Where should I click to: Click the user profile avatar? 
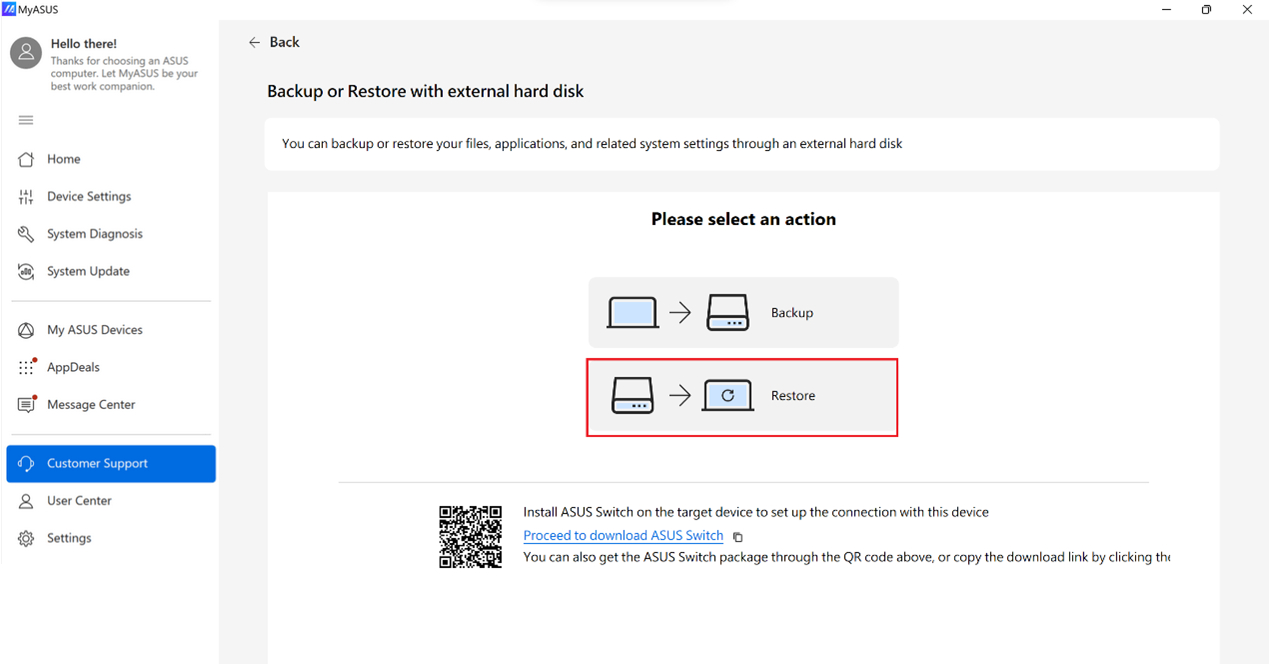coord(26,54)
